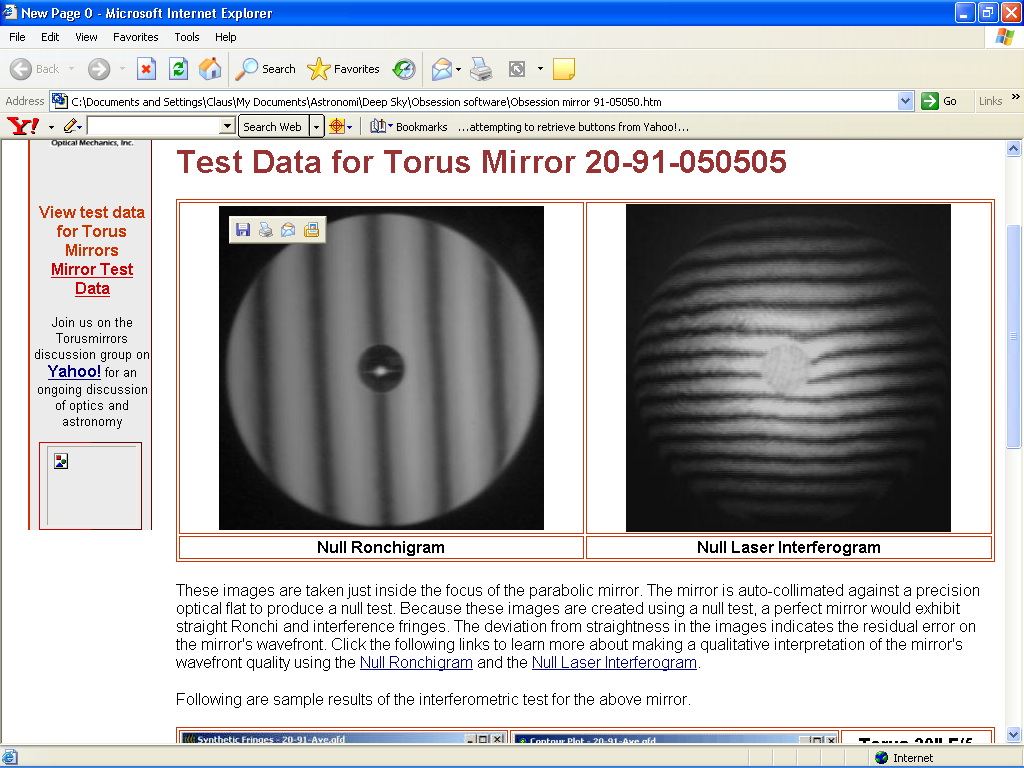Viewport: 1024px width, 768px height.
Task: Expand the Address bar dropdown list
Action: coord(905,101)
